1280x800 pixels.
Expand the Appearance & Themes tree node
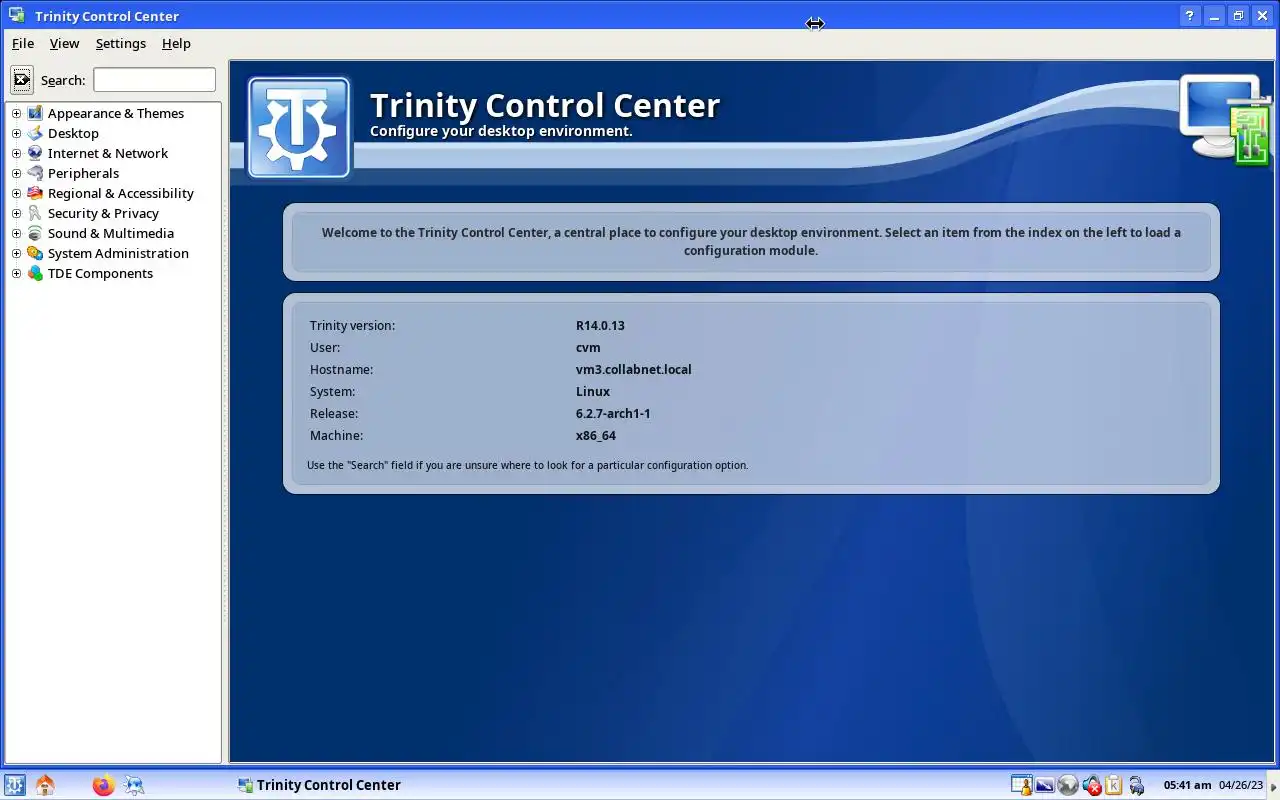tap(16, 113)
